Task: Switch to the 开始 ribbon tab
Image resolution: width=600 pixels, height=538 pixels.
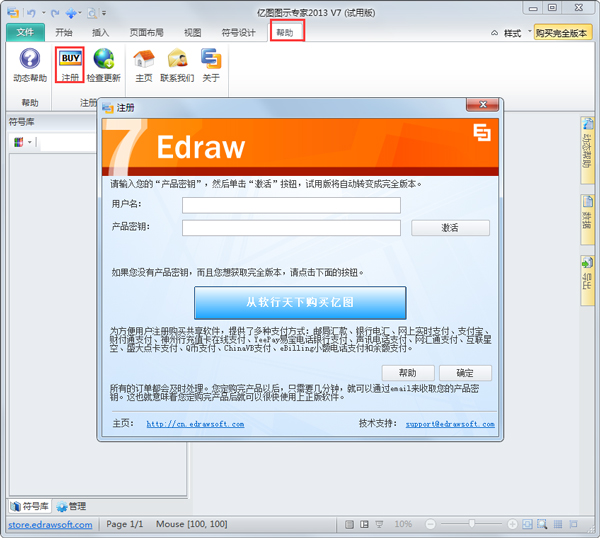Action: click(64, 33)
